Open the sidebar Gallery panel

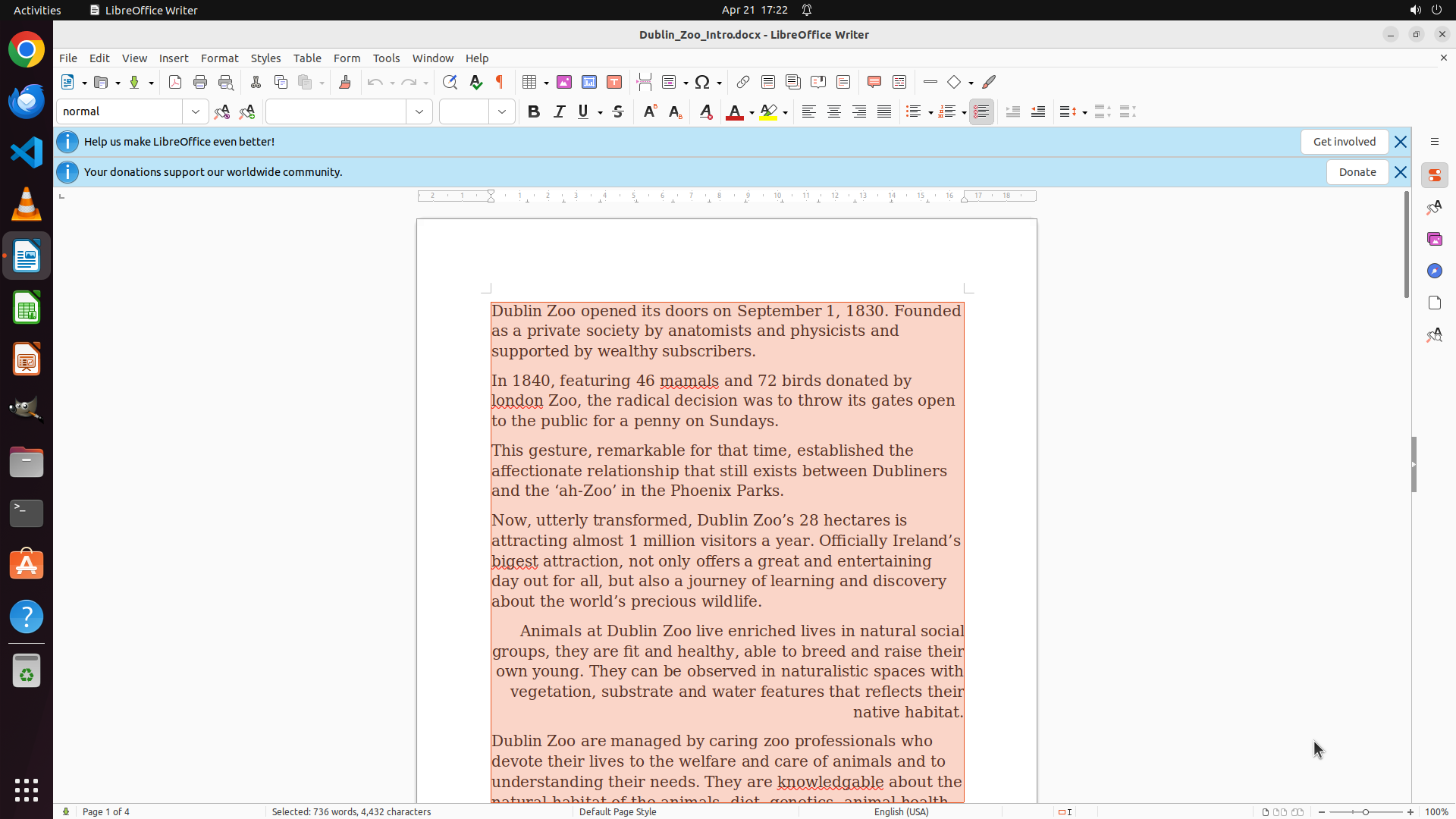point(1434,239)
